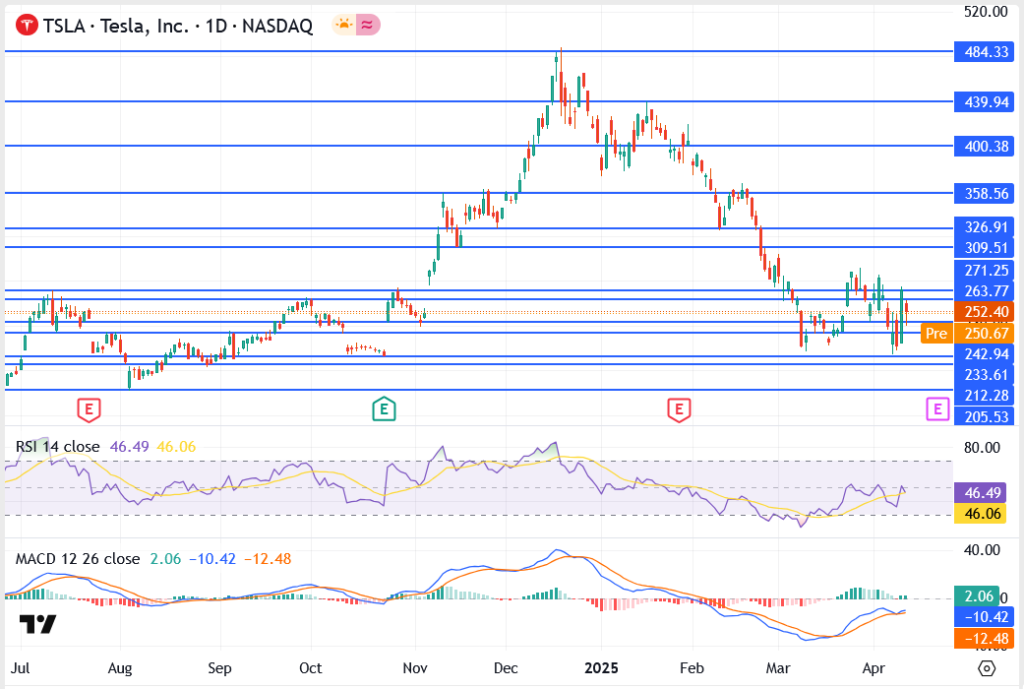Click the Pre market price tag
This screenshot has width=1024, height=689.
(936, 333)
